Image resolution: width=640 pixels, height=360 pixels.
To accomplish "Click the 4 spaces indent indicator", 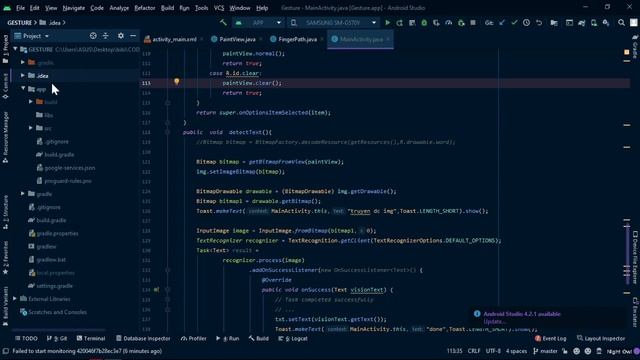I will (x=516, y=351).
